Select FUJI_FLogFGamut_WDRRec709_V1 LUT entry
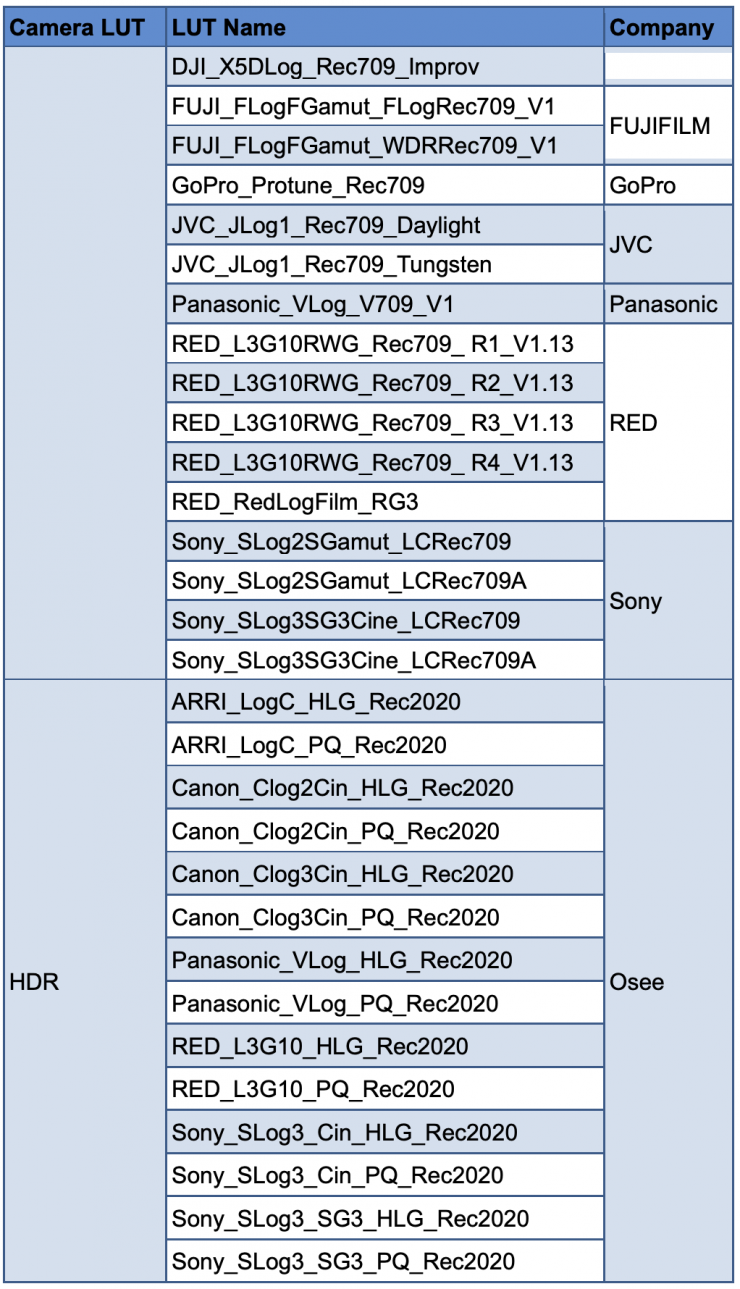The image size is (740, 1289). [x=364, y=146]
